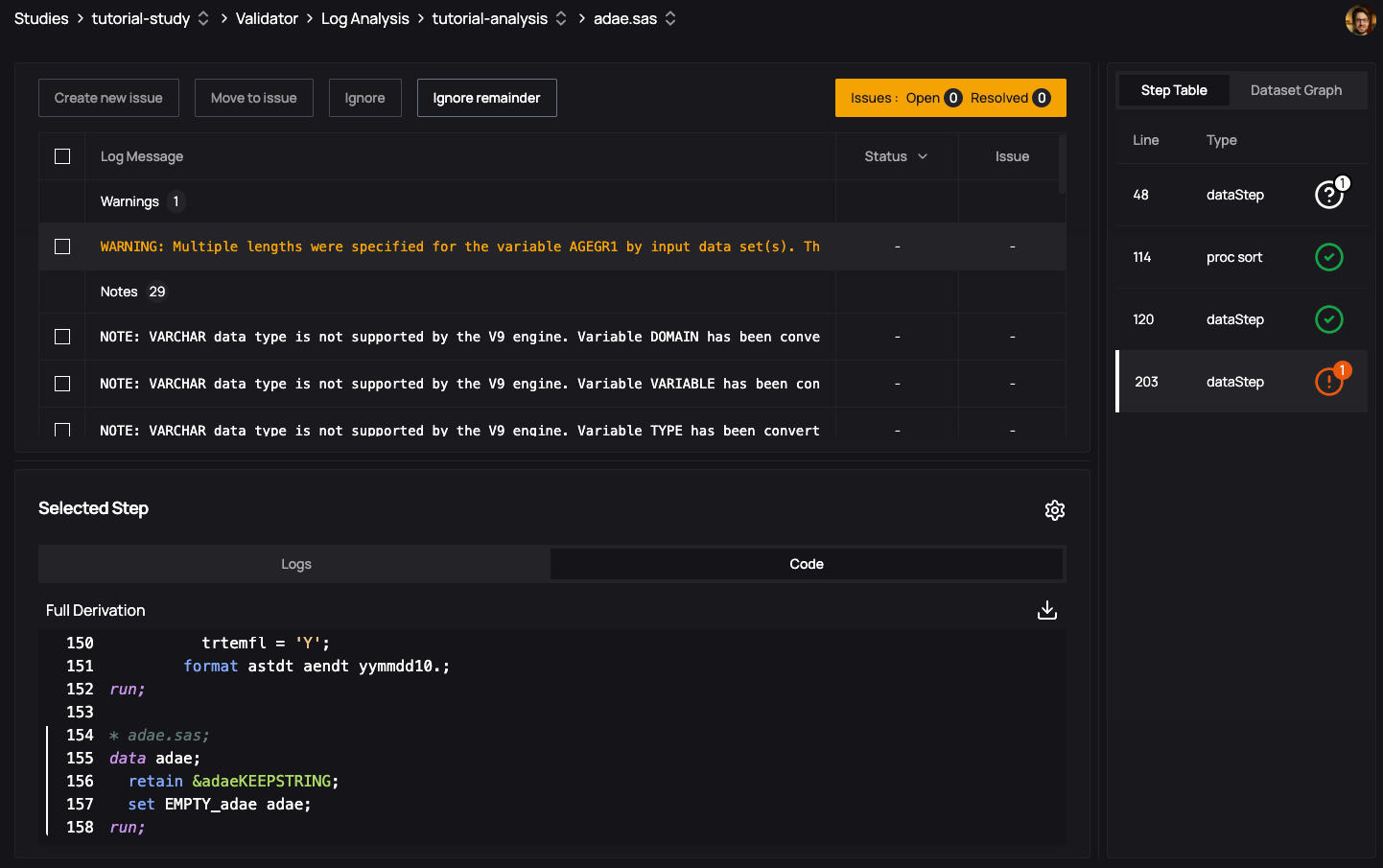The height and width of the screenshot is (868, 1383).
Task: Click the user avatar in the top corner
Action: coord(1359,18)
